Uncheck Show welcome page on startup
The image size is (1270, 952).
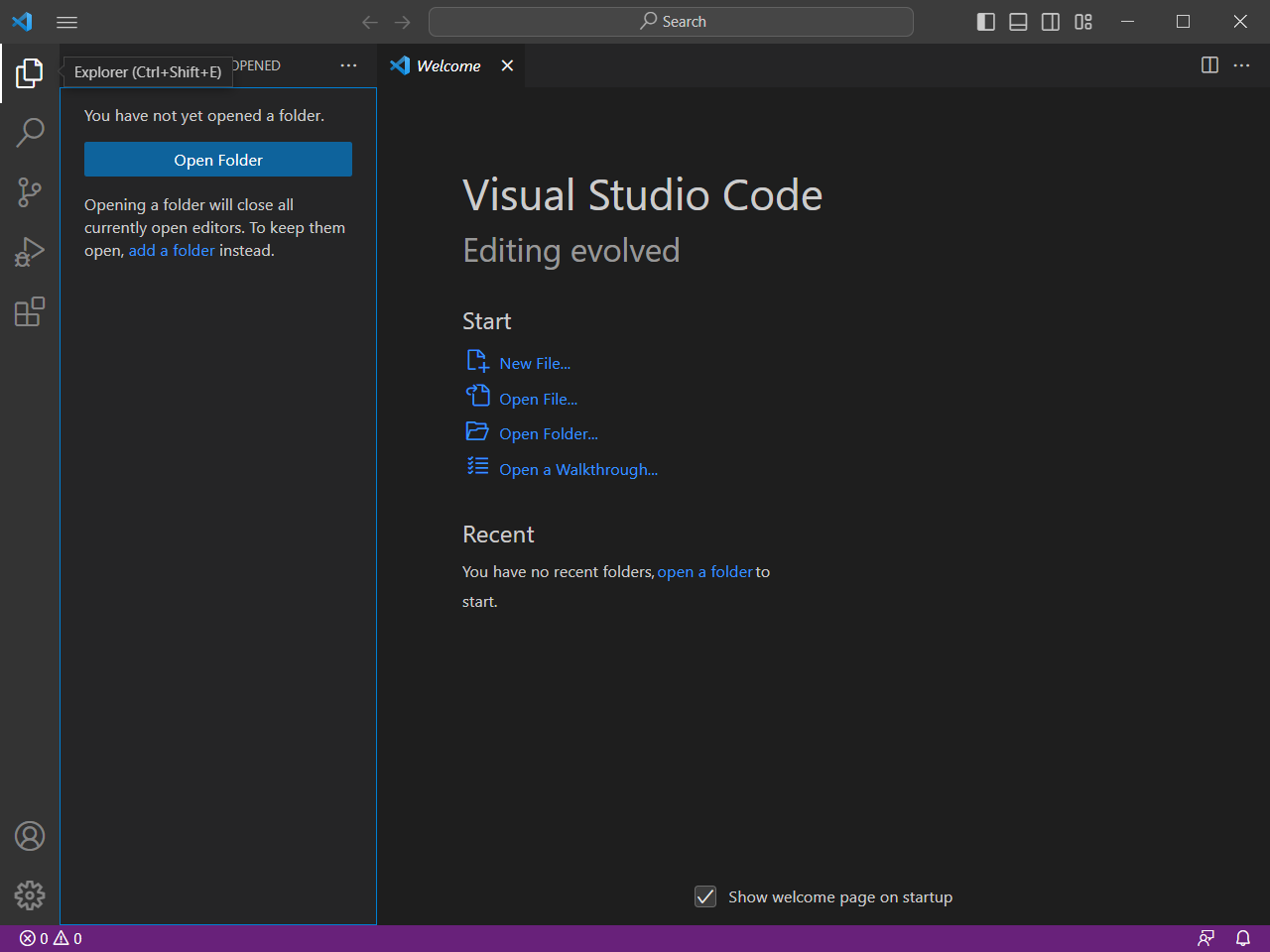tap(705, 896)
